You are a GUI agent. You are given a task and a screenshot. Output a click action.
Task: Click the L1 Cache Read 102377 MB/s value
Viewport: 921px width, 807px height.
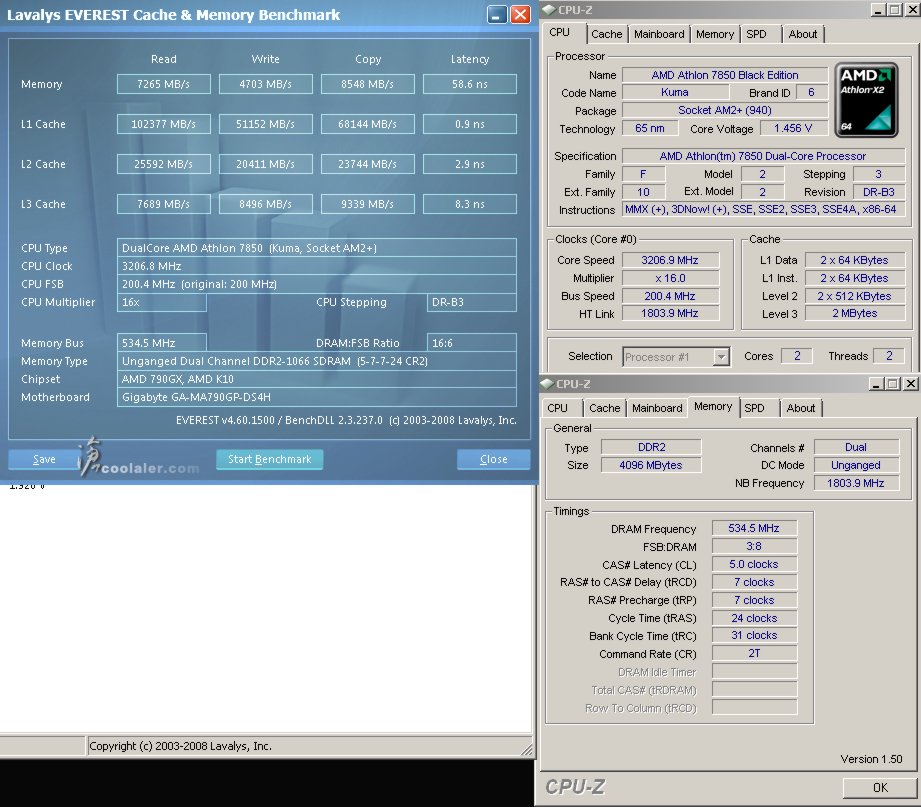click(x=163, y=124)
